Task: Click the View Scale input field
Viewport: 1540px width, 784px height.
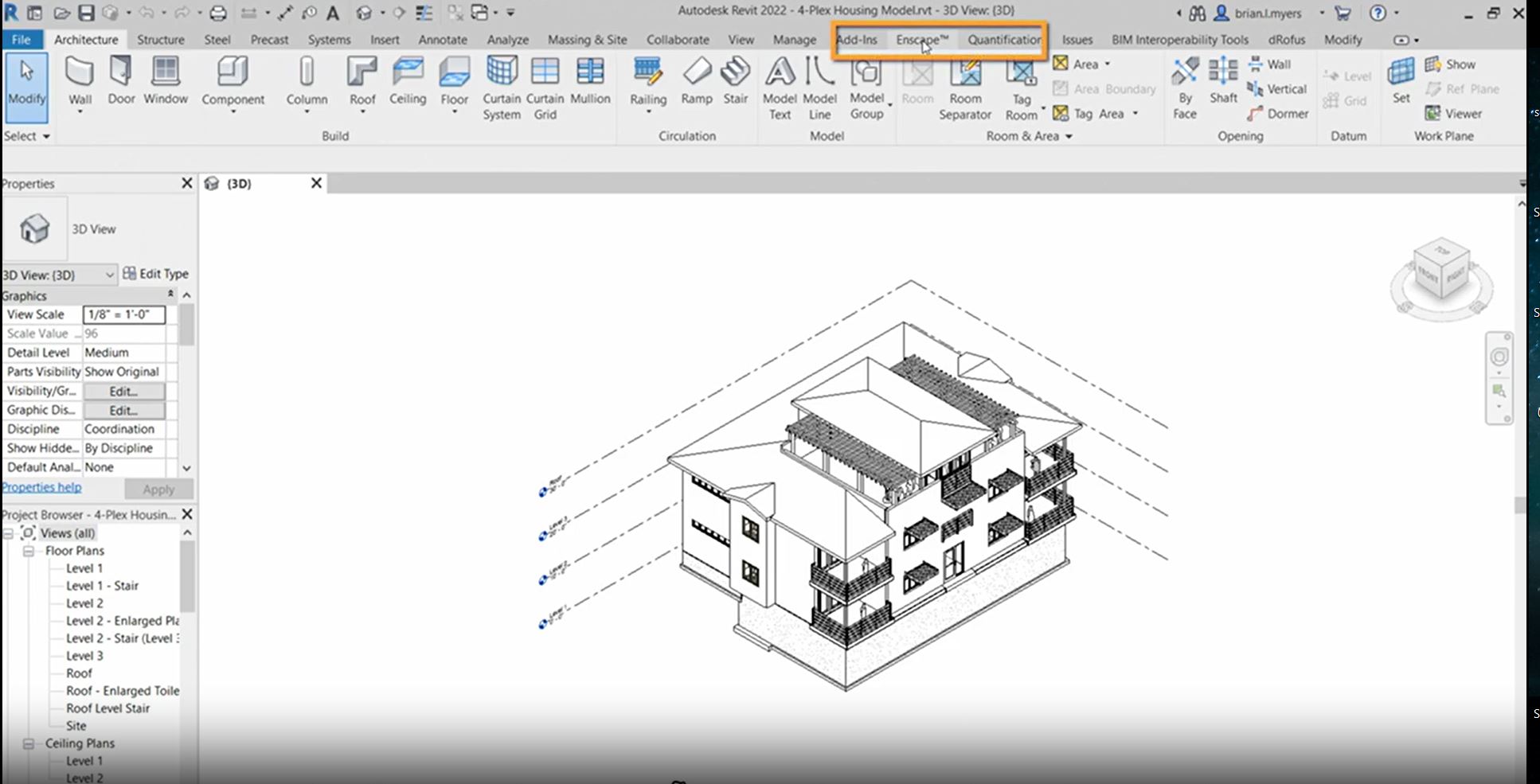Action: [x=124, y=314]
